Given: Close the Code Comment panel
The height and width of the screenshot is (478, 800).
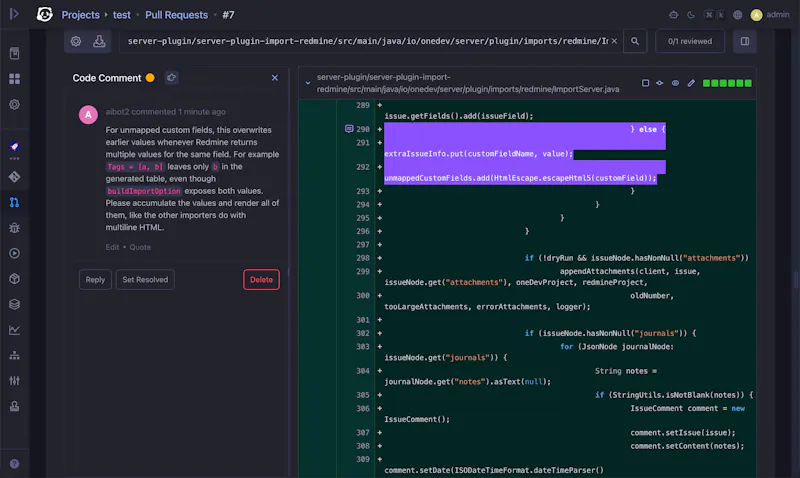Looking at the screenshot, I should coord(274,78).
